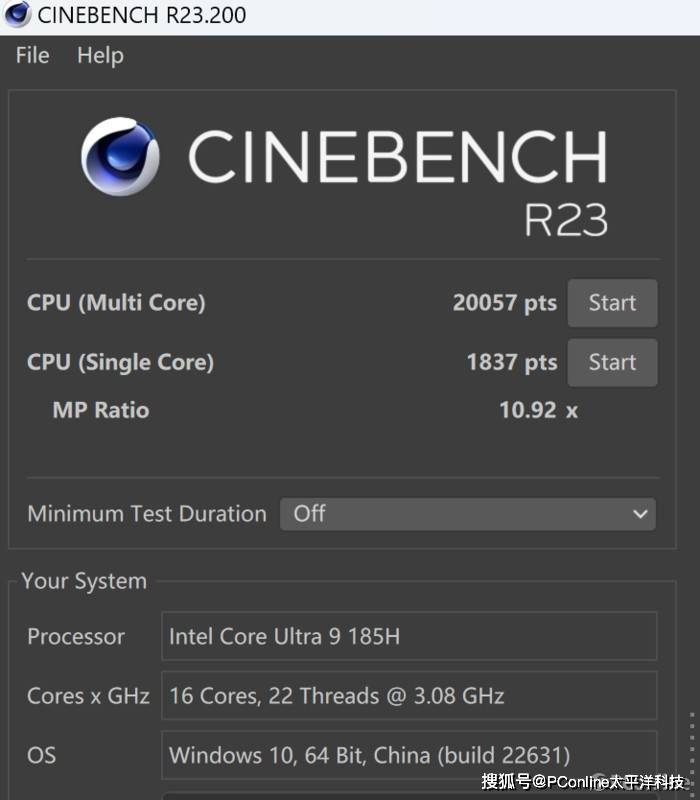Select the 1837 pts single core score

[511, 362]
